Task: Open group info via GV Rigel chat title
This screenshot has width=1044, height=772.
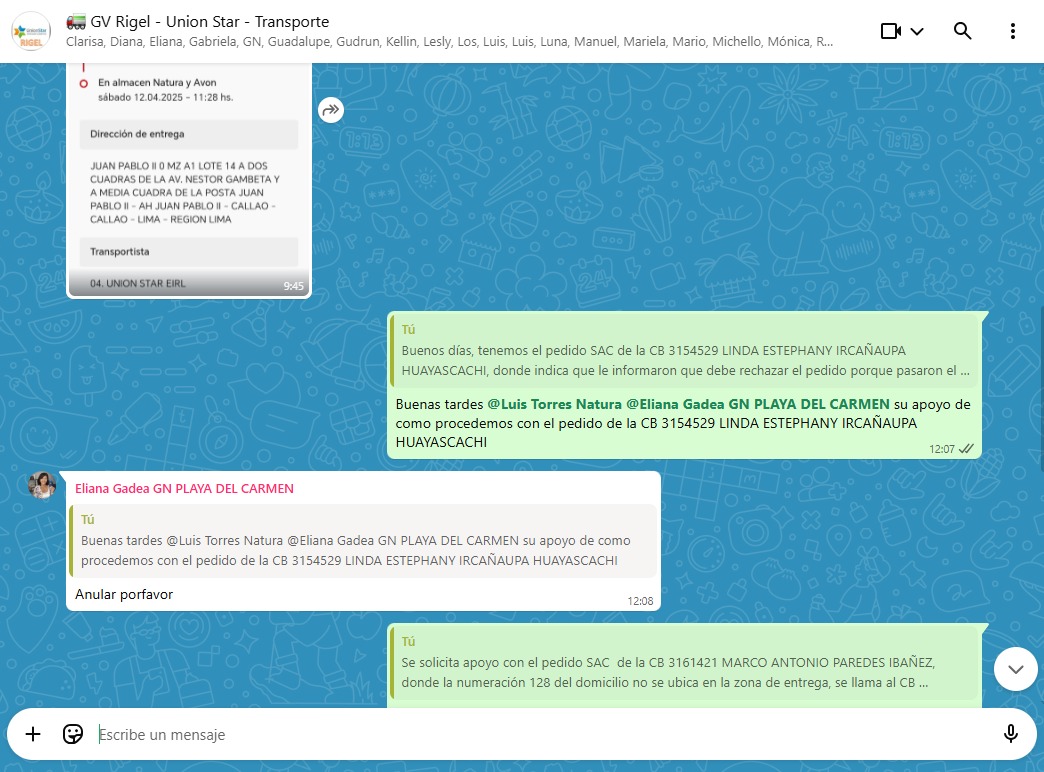Action: pos(210,21)
